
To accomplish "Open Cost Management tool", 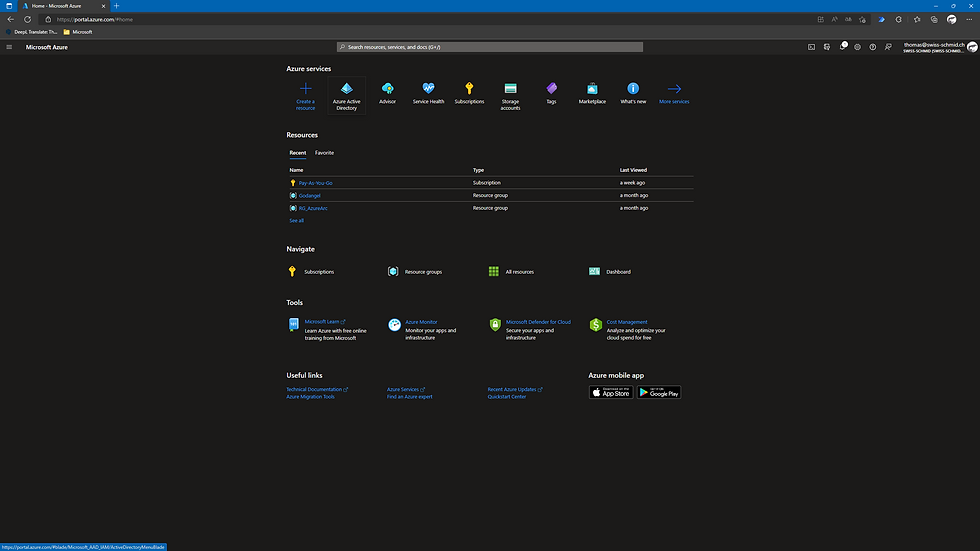I will 627,322.
